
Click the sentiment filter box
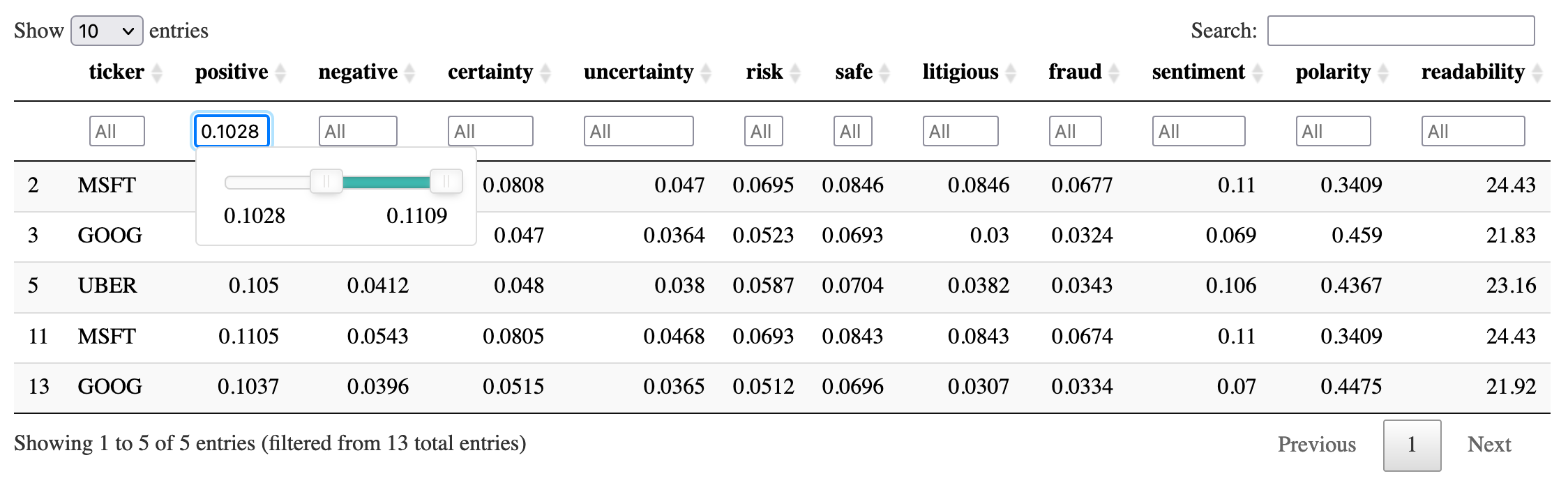pyautogui.click(x=1198, y=131)
